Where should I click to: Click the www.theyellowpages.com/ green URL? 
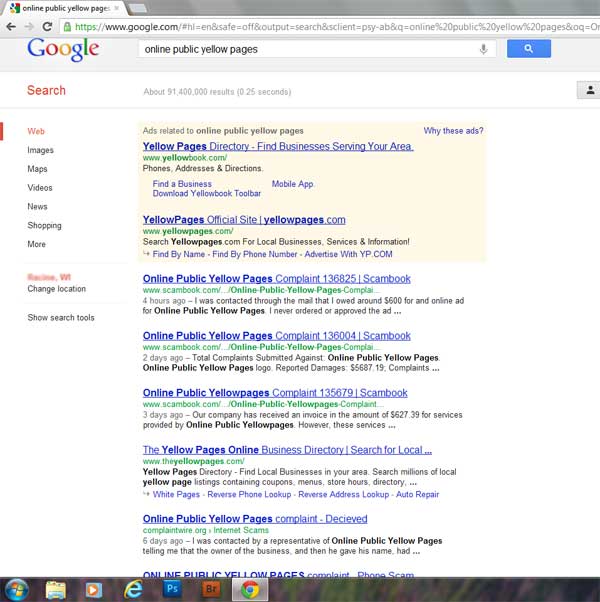(193, 461)
